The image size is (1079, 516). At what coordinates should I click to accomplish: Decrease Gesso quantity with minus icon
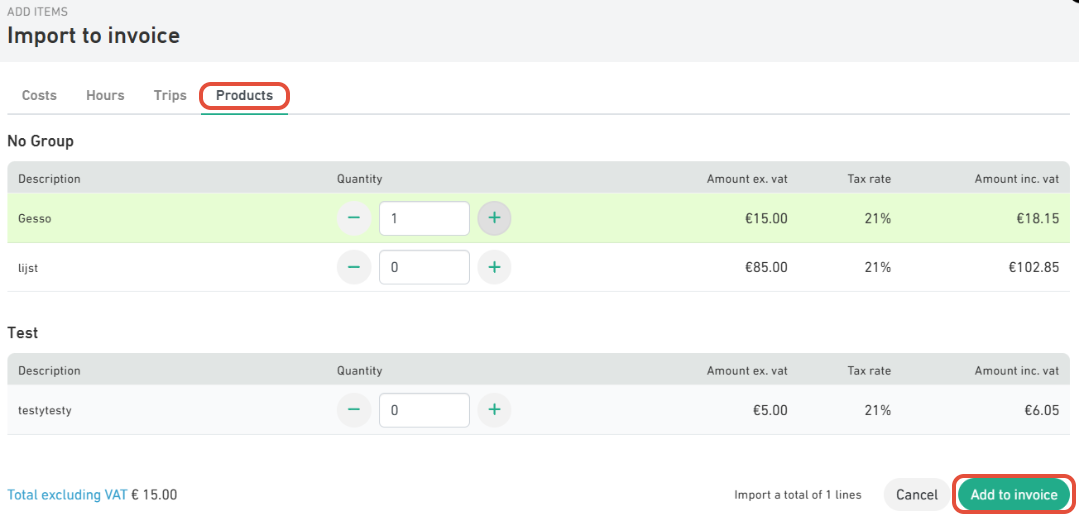354,219
